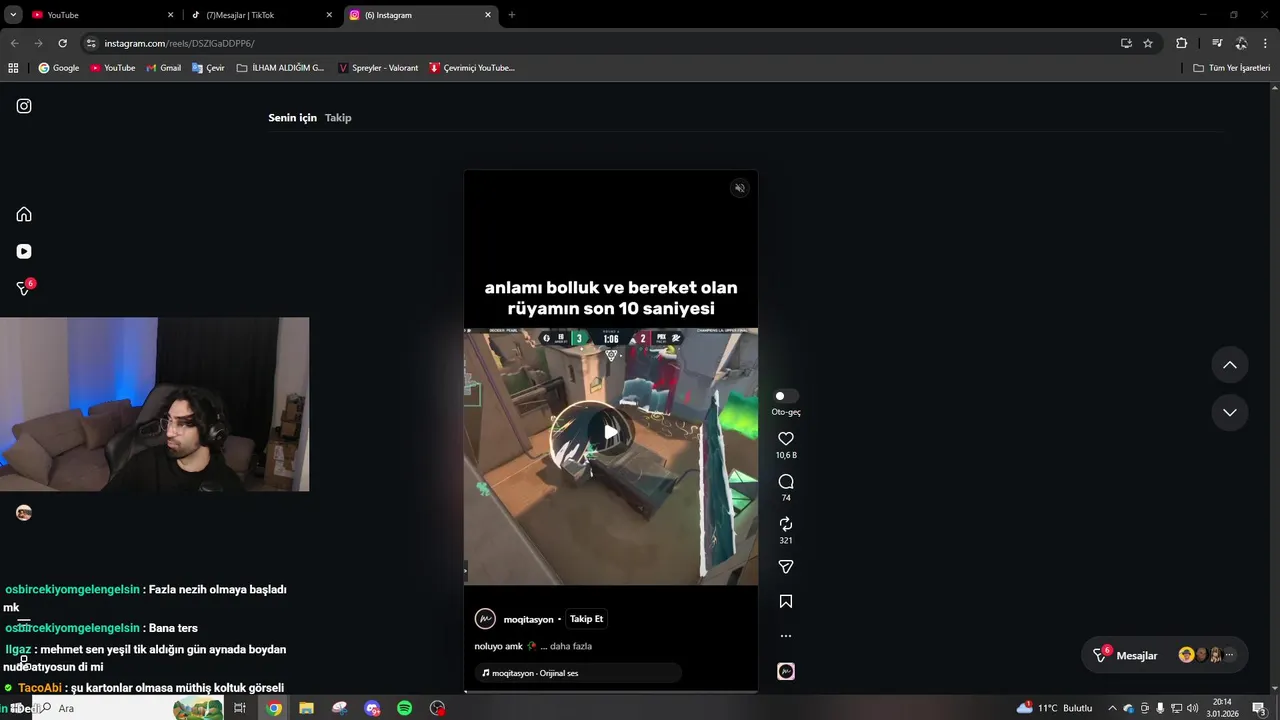Viewport: 1280px width, 720px height.
Task: Go to previous reel with up arrow
Action: [x=1230, y=365]
